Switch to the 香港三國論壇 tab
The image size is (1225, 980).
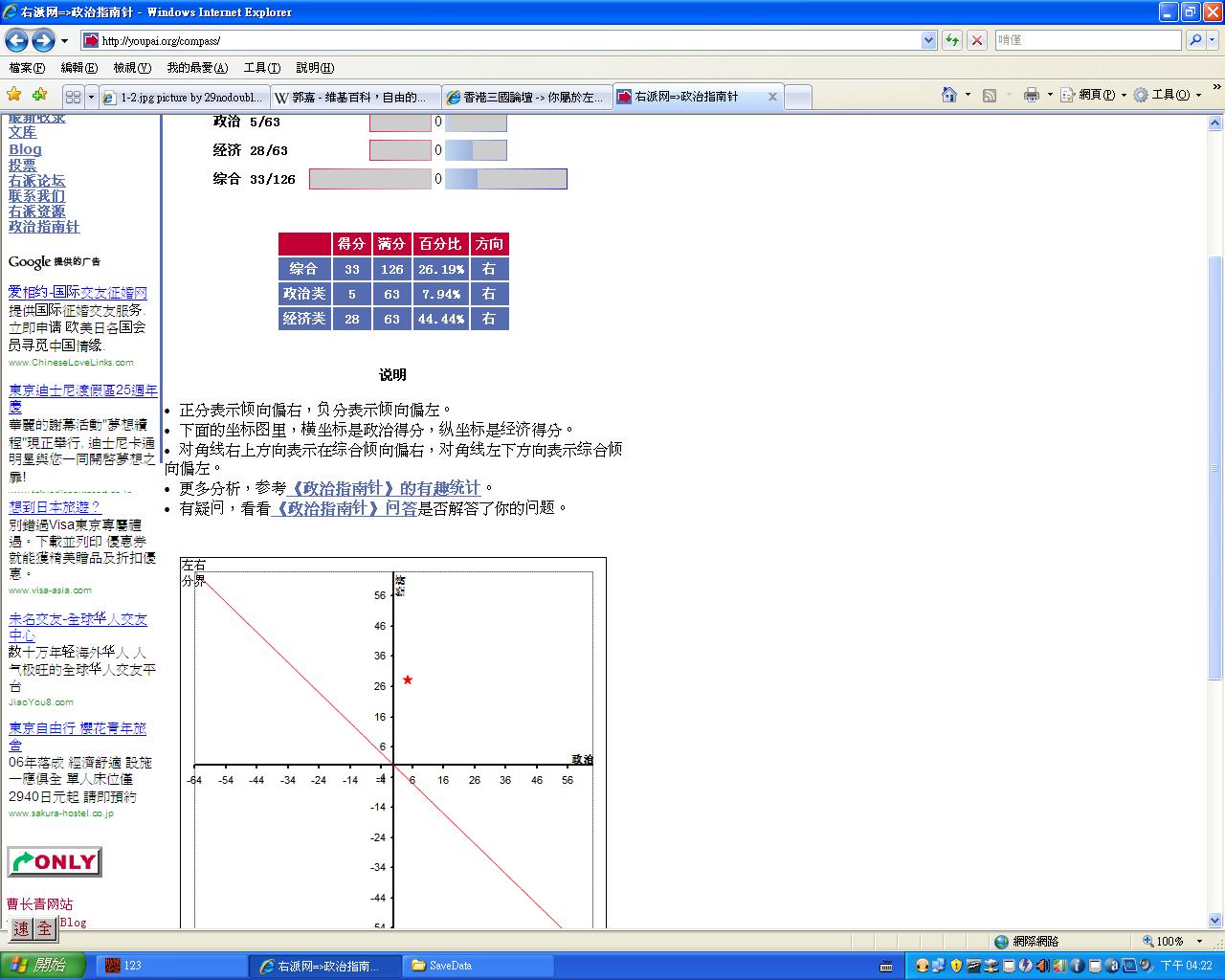pyautogui.click(x=526, y=97)
